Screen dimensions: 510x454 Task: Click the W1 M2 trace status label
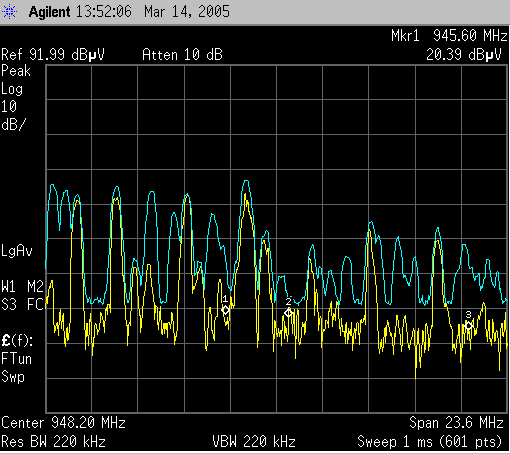point(22,286)
